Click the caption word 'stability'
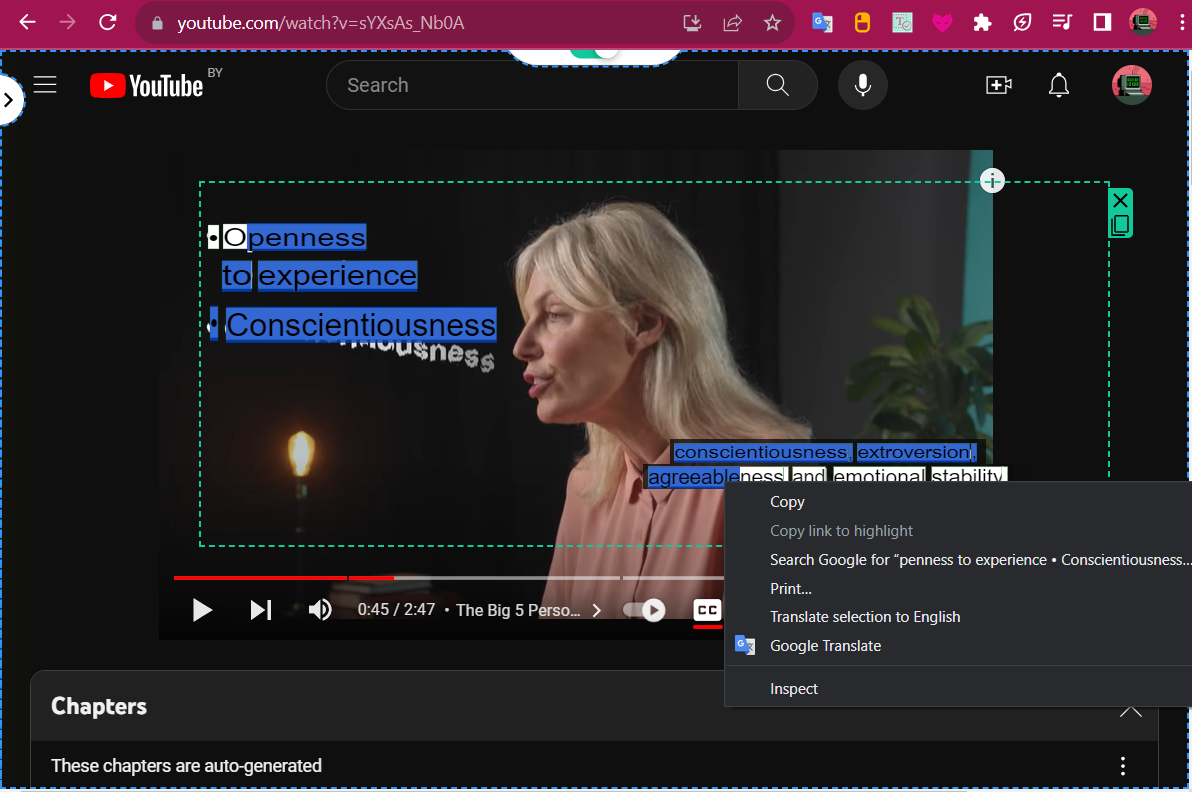Viewport: 1192px width, 792px height. pyautogui.click(x=968, y=477)
